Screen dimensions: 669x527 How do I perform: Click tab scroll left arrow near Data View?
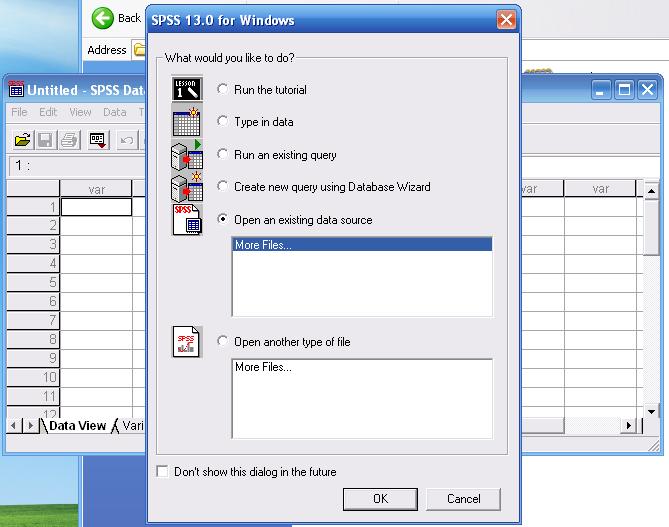pos(14,425)
